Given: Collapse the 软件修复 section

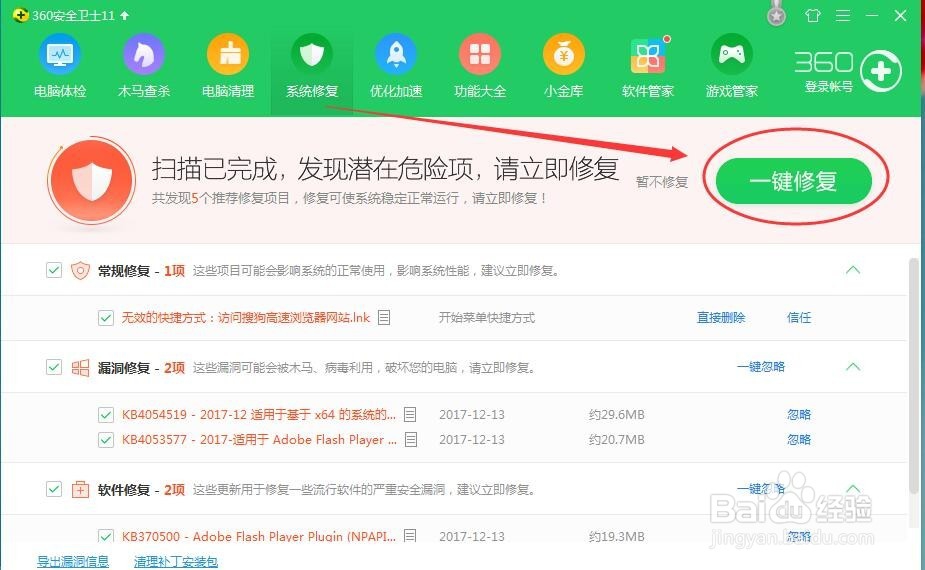Looking at the screenshot, I should (852, 489).
